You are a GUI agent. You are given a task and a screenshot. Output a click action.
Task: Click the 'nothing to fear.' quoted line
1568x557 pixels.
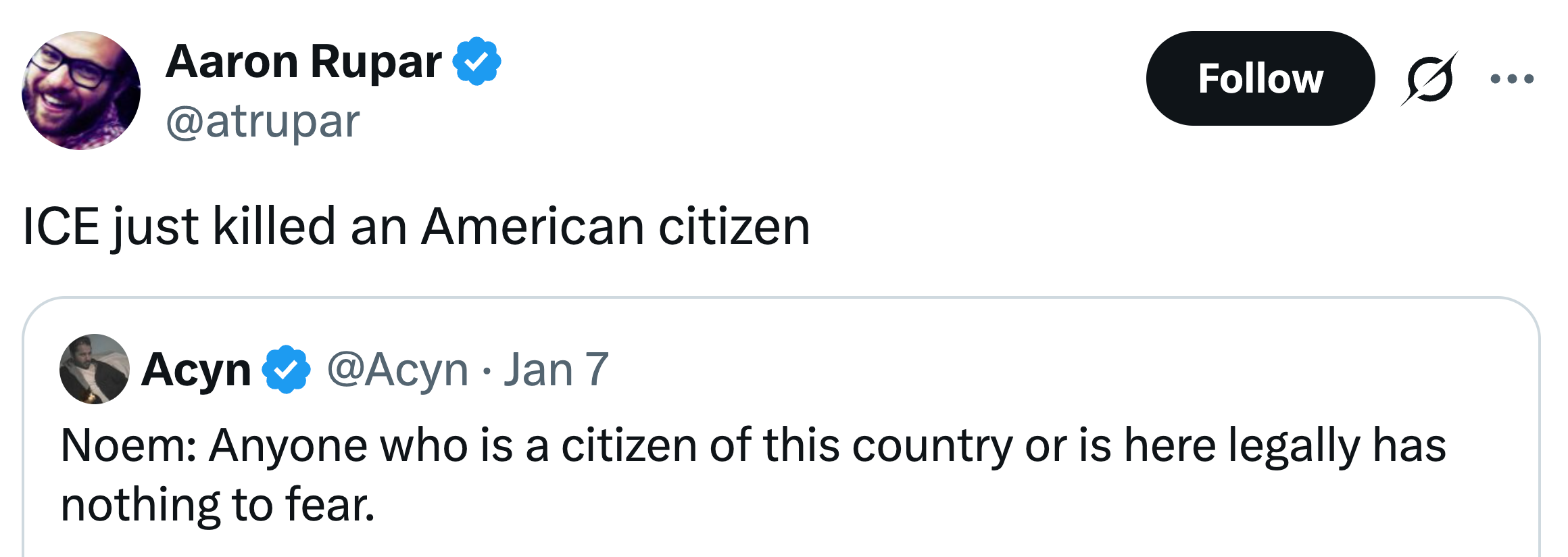point(218,505)
